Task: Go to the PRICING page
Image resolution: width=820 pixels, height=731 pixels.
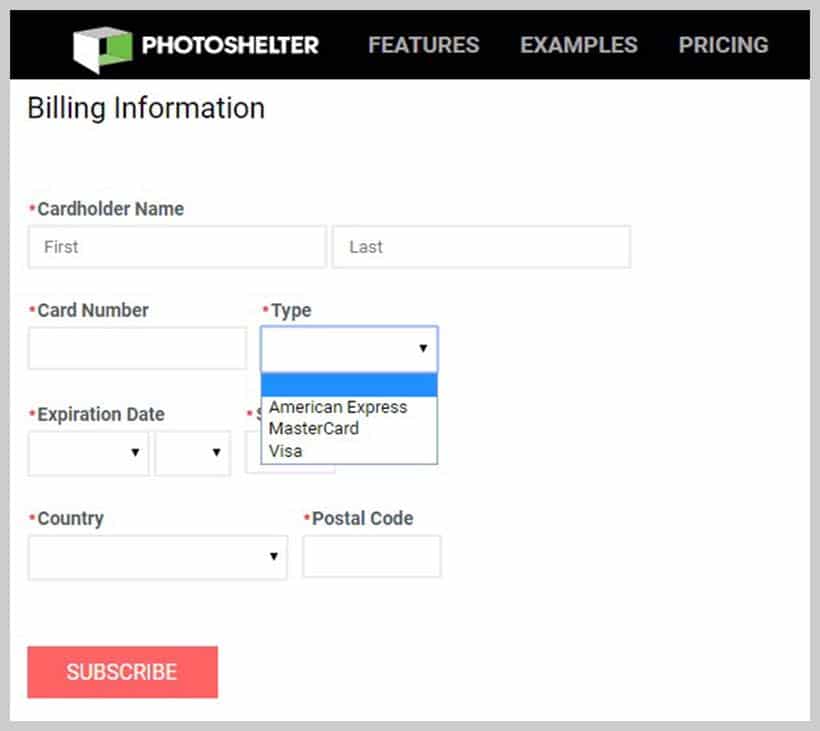Action: [723, 44]
